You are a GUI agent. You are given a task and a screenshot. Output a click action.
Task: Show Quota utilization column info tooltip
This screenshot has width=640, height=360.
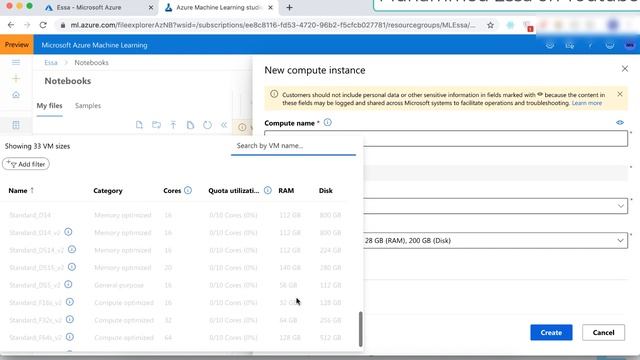tap(268, 190)
